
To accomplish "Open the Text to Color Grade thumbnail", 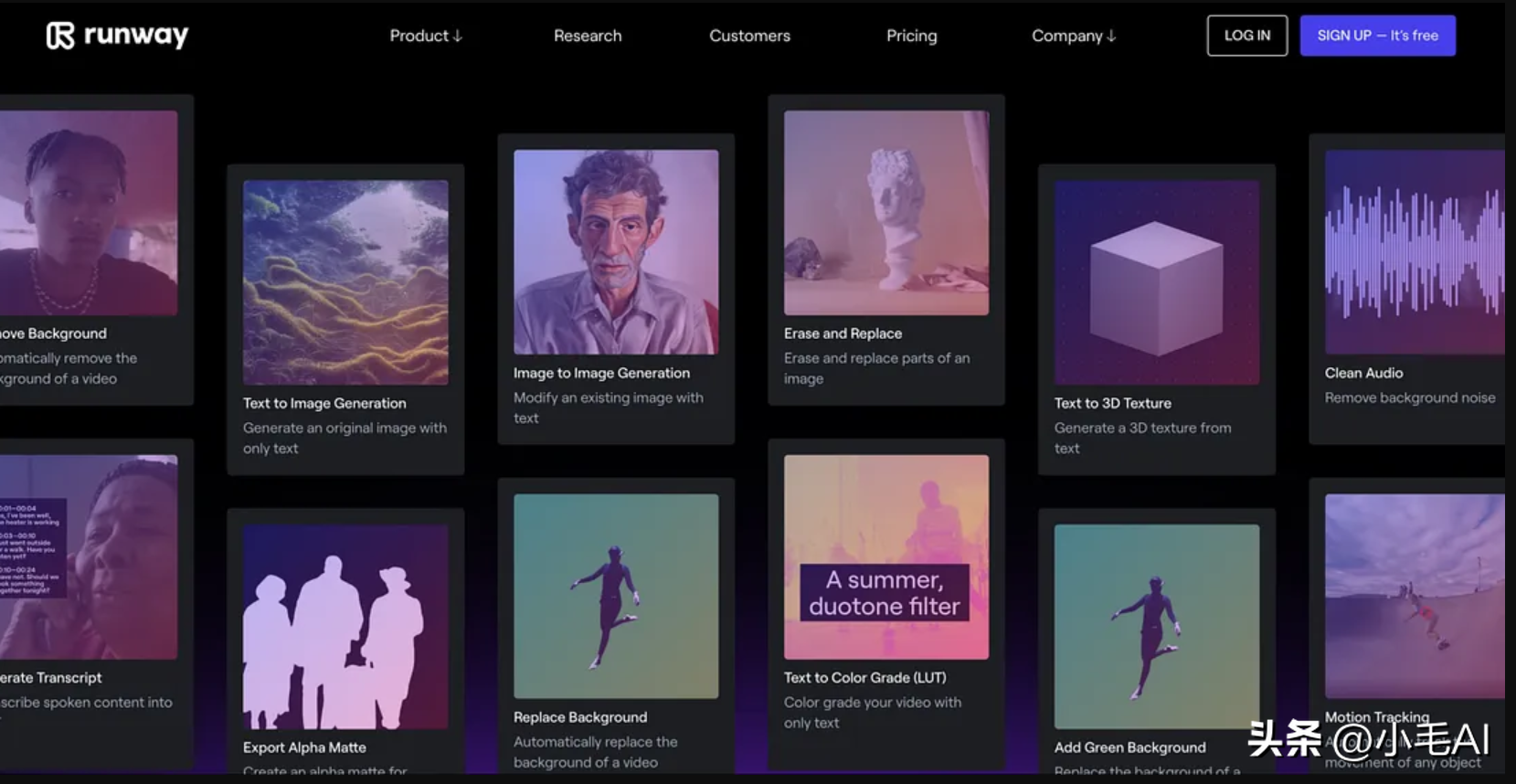I will [x=886, y=557].
